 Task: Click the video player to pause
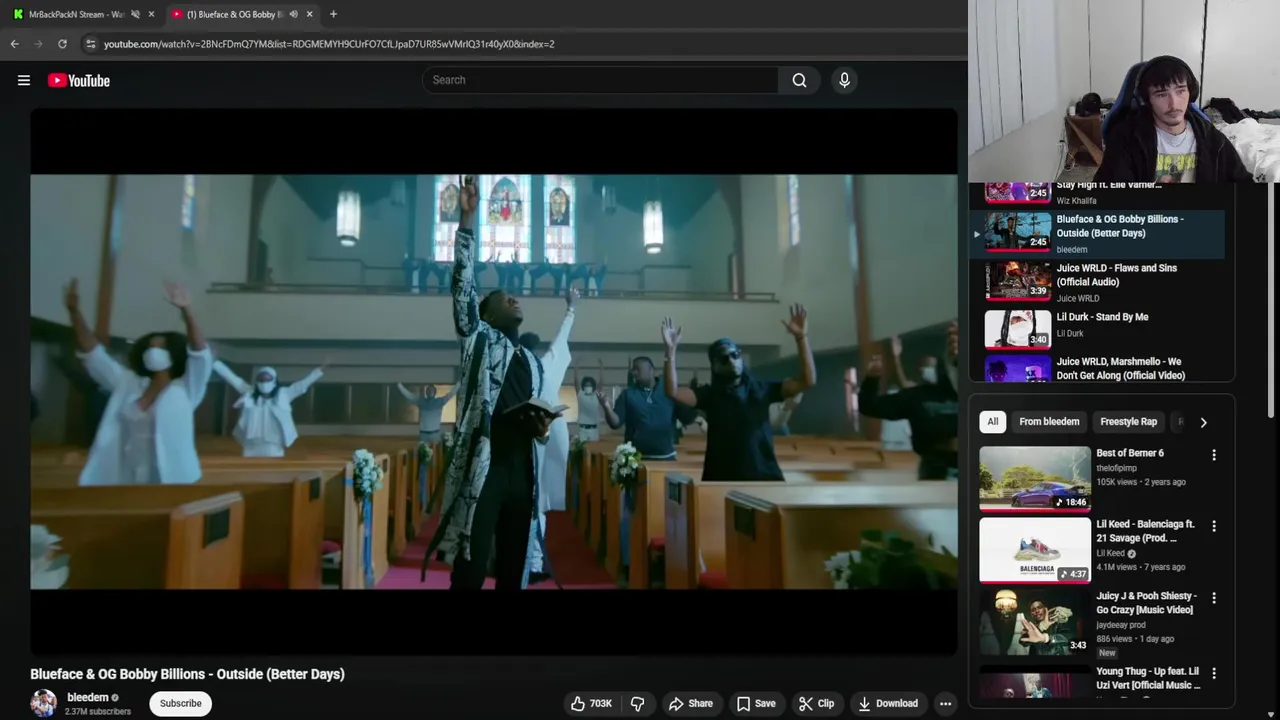pos(494,381)
